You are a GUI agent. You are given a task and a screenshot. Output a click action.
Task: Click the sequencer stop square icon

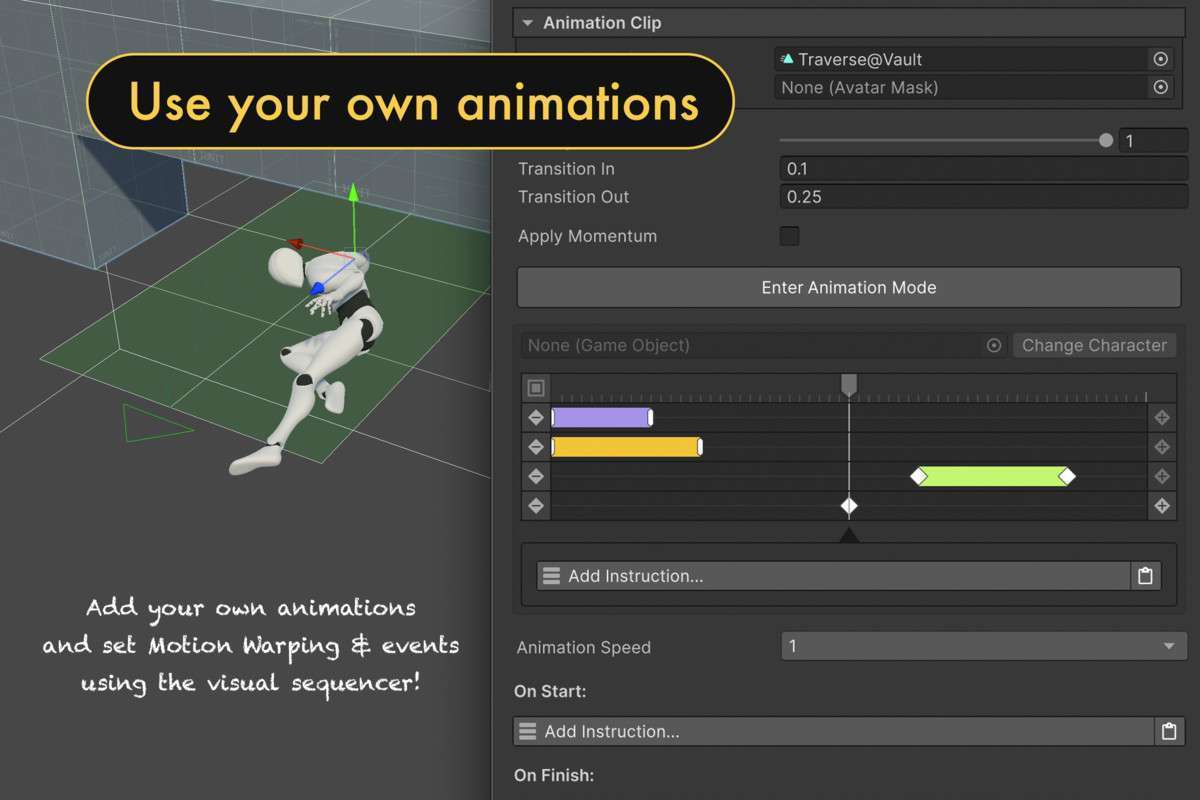pos(536,388)
